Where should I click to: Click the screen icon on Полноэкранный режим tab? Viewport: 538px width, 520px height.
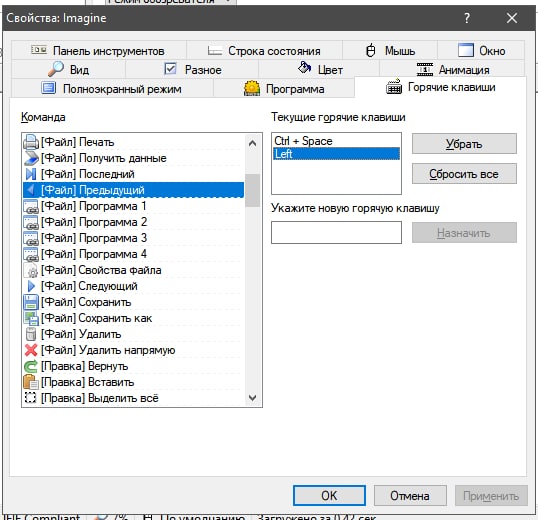point(48,88)
